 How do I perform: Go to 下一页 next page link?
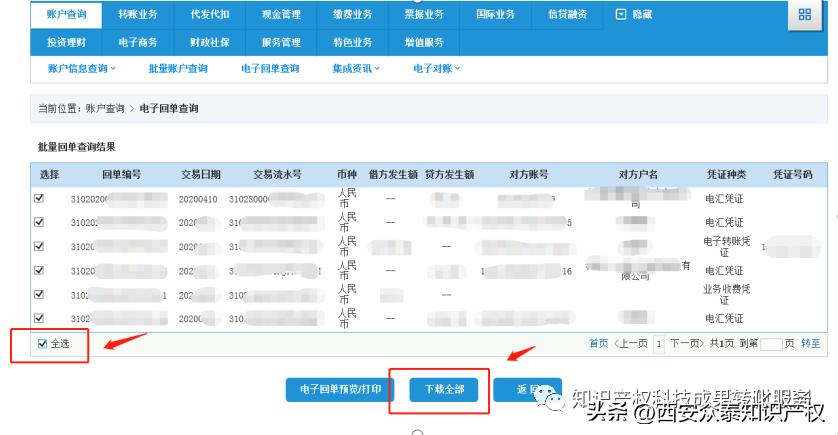click(x=687, y=344)
